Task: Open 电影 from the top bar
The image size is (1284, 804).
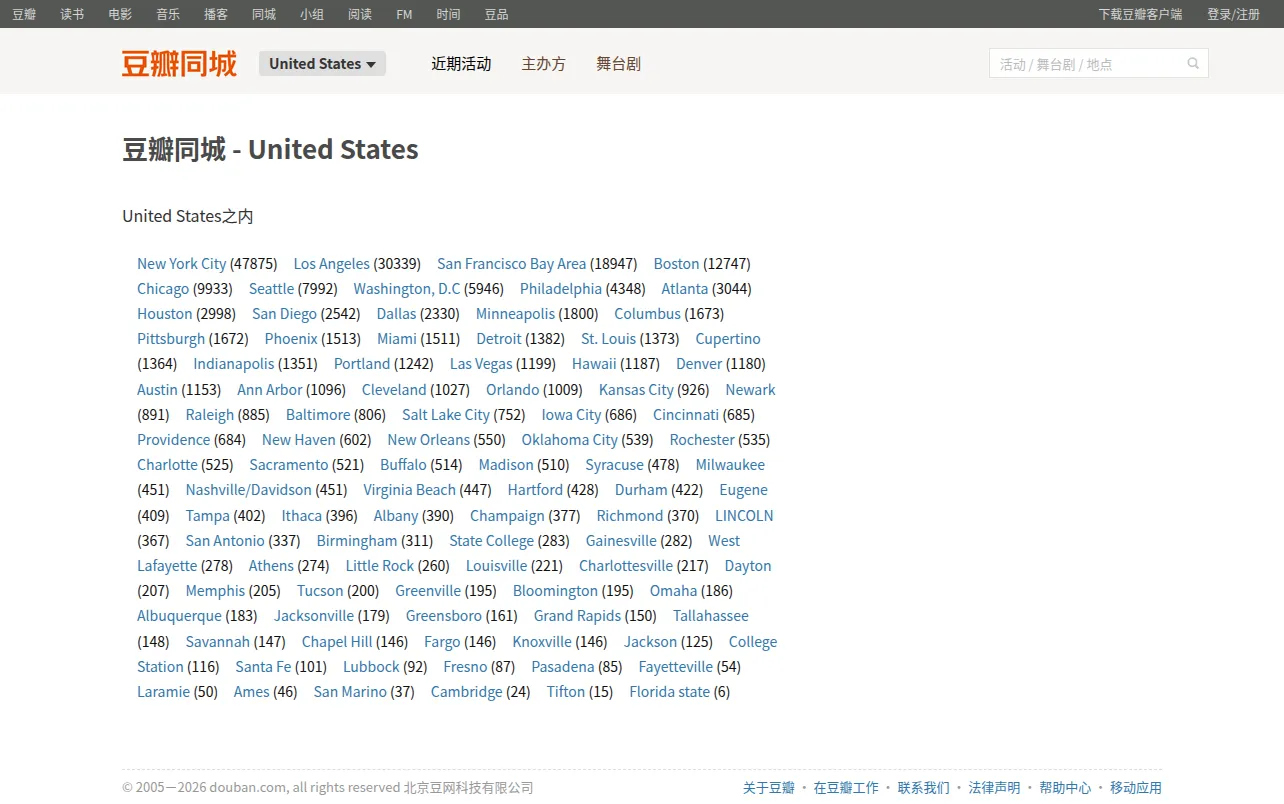Action: pyautogui.click(x=120, y=14)
